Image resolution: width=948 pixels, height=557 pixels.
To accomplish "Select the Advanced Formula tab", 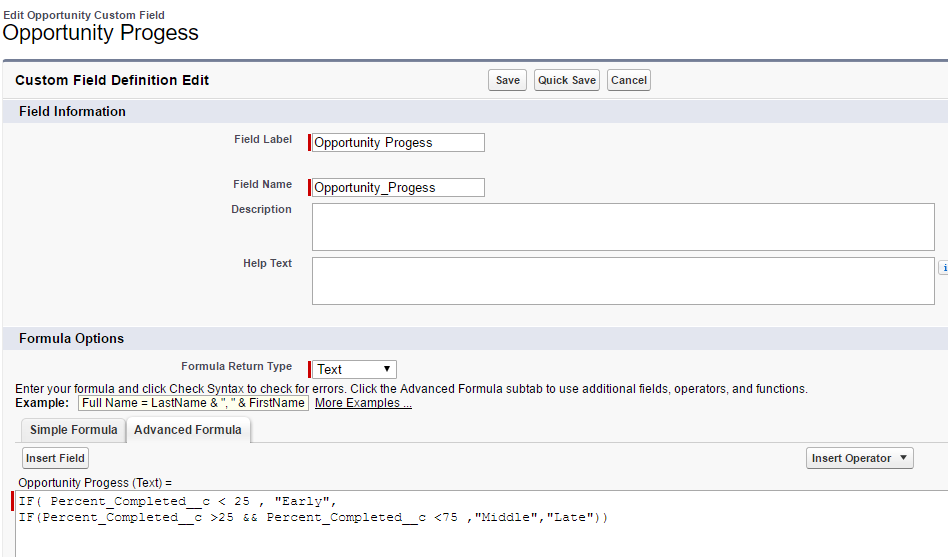I will pos(188,430).
